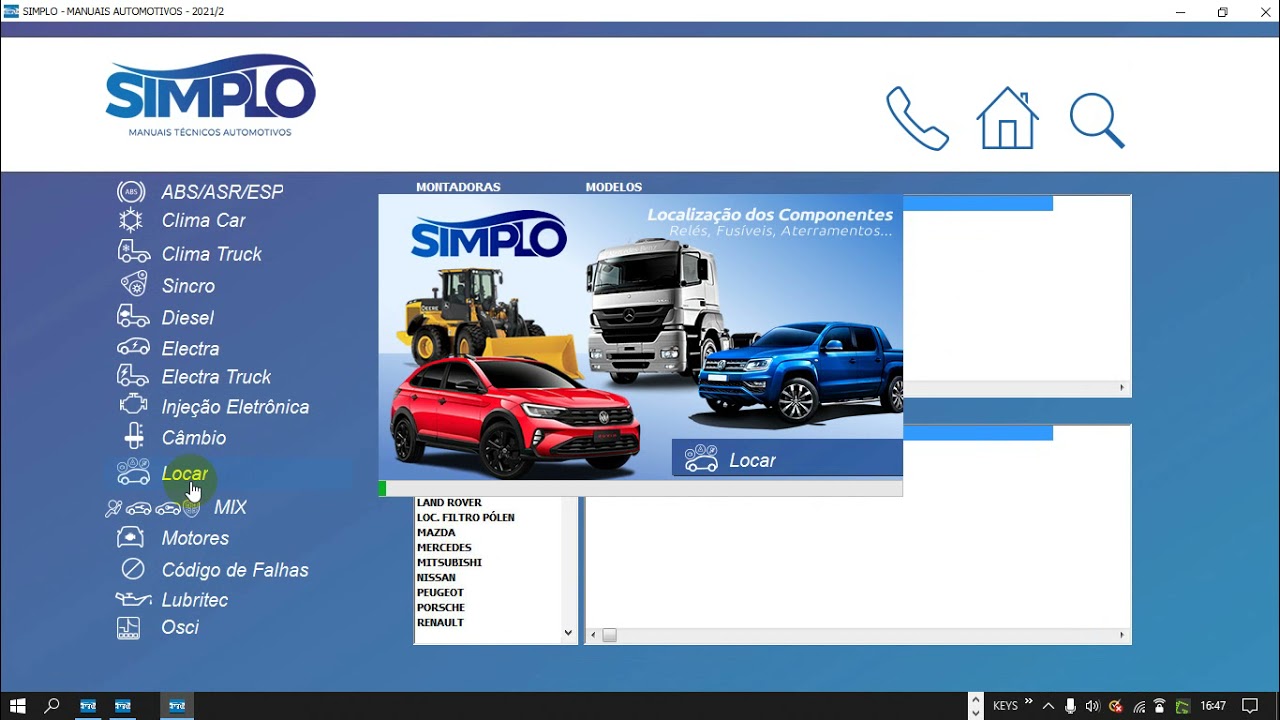1280x720 pixels.
Task: Expand hidden icons in the system tray
Action: coord(1047,705)
